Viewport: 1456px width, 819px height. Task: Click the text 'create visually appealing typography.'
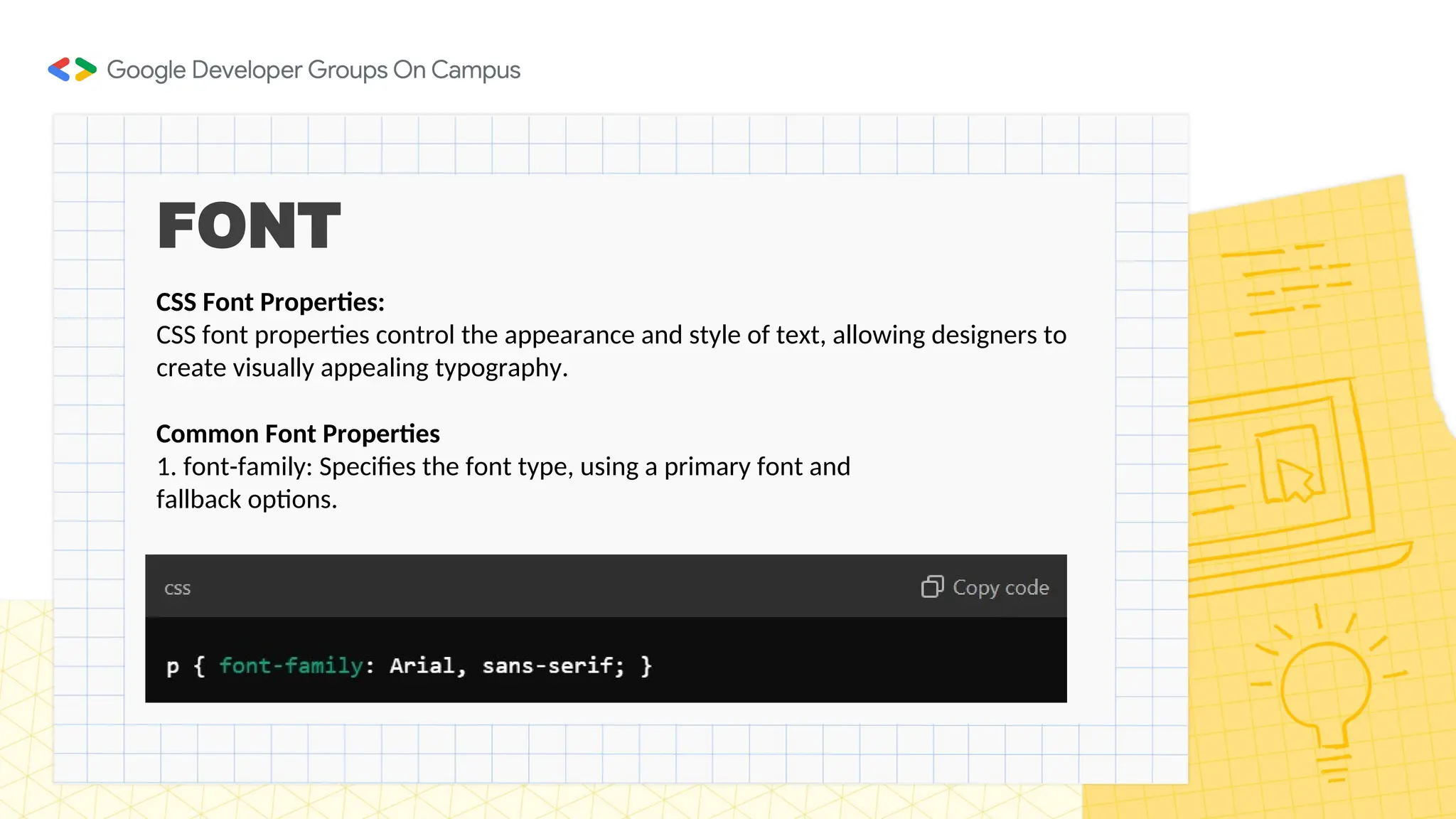tap(362, 368)
